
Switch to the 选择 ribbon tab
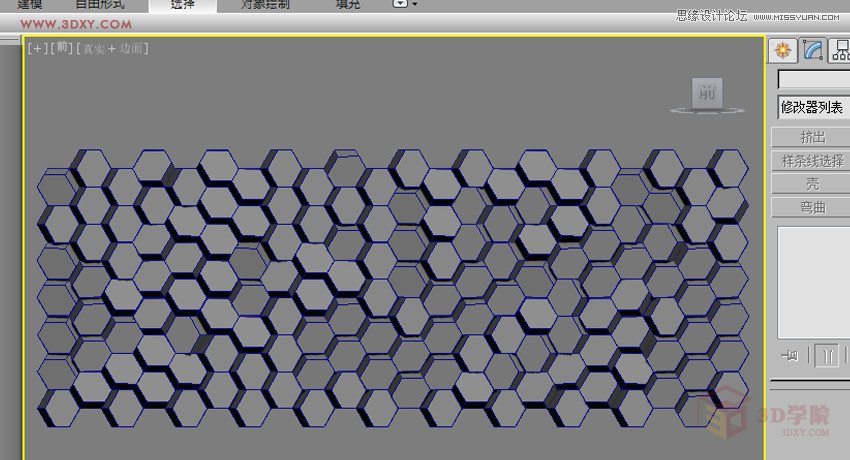(183, 4)
